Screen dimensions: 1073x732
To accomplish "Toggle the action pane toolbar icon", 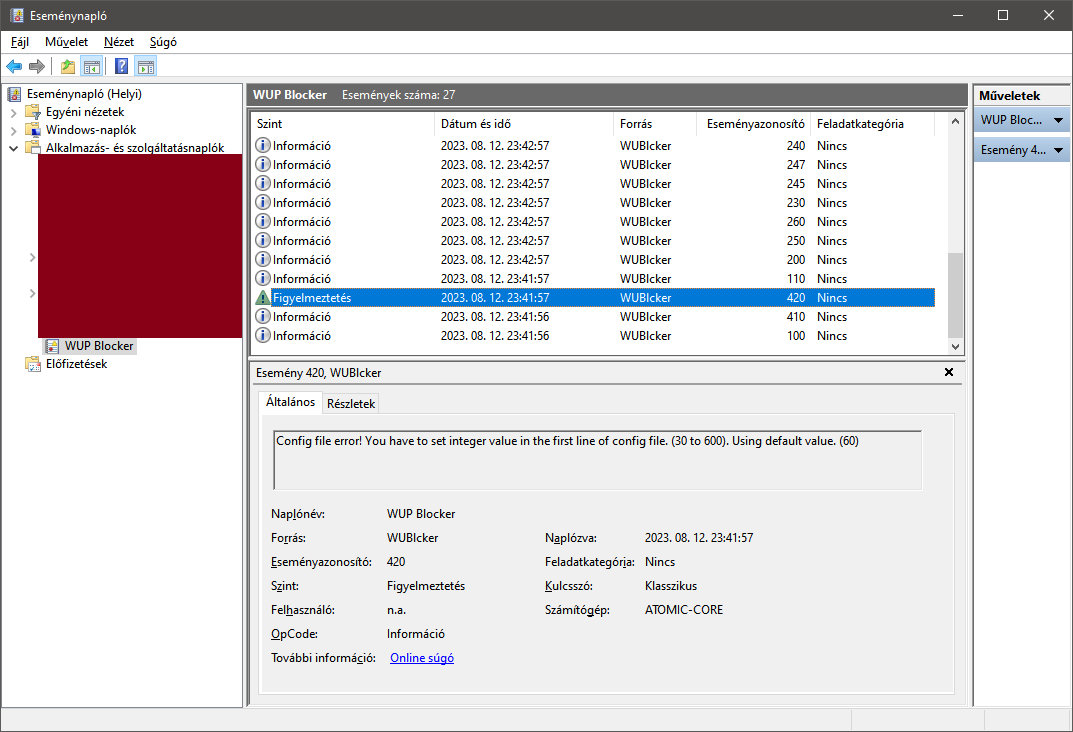I will 146,66.
